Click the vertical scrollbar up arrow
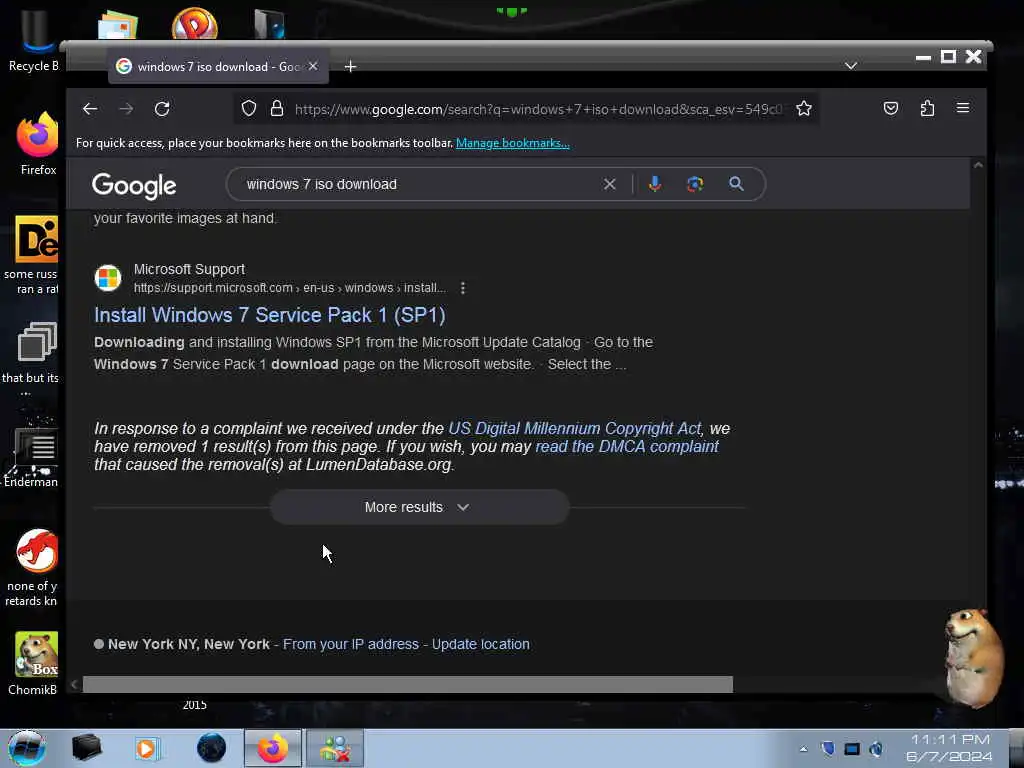Image resolution: width=1024 pixels, height=768 pixels. point(978,165)
